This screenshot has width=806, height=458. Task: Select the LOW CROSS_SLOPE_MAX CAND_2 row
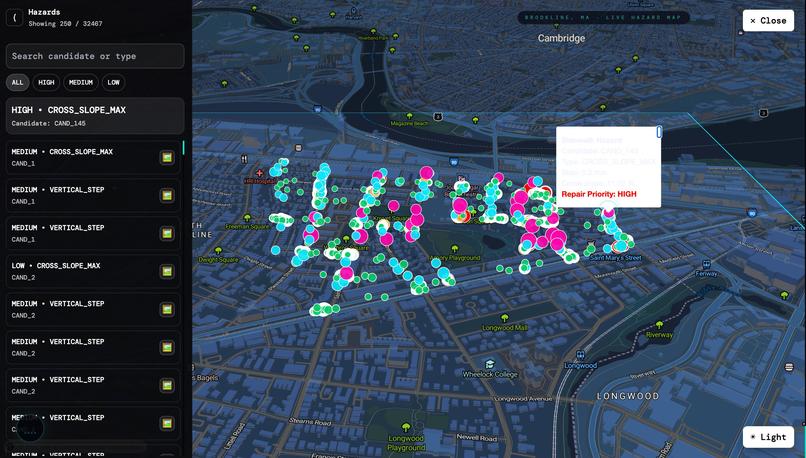coord(93,271)
